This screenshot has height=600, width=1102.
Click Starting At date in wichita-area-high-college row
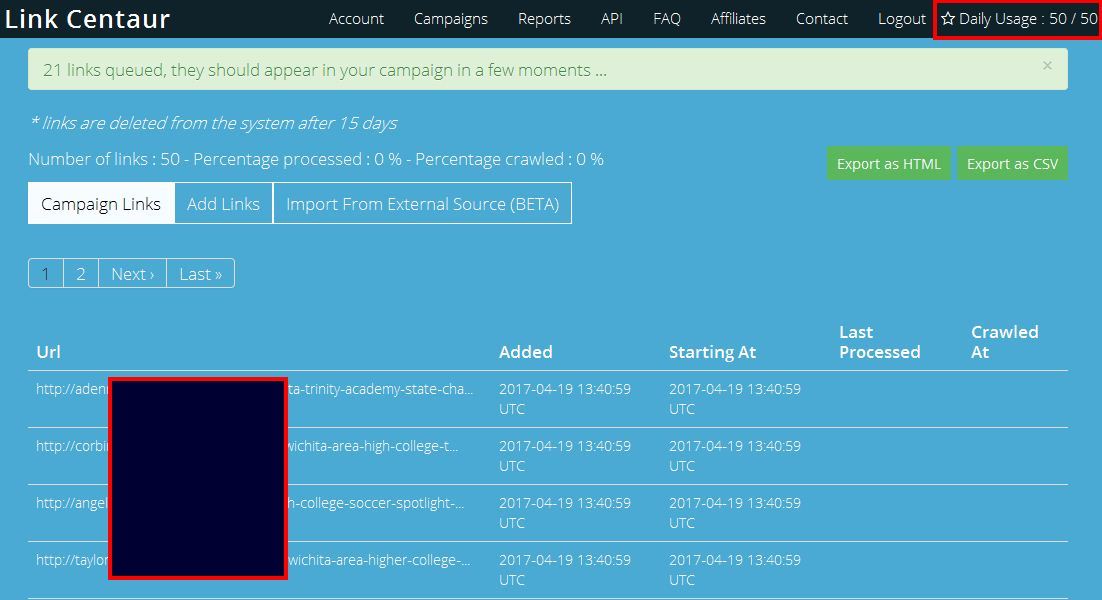pos(735,456)
